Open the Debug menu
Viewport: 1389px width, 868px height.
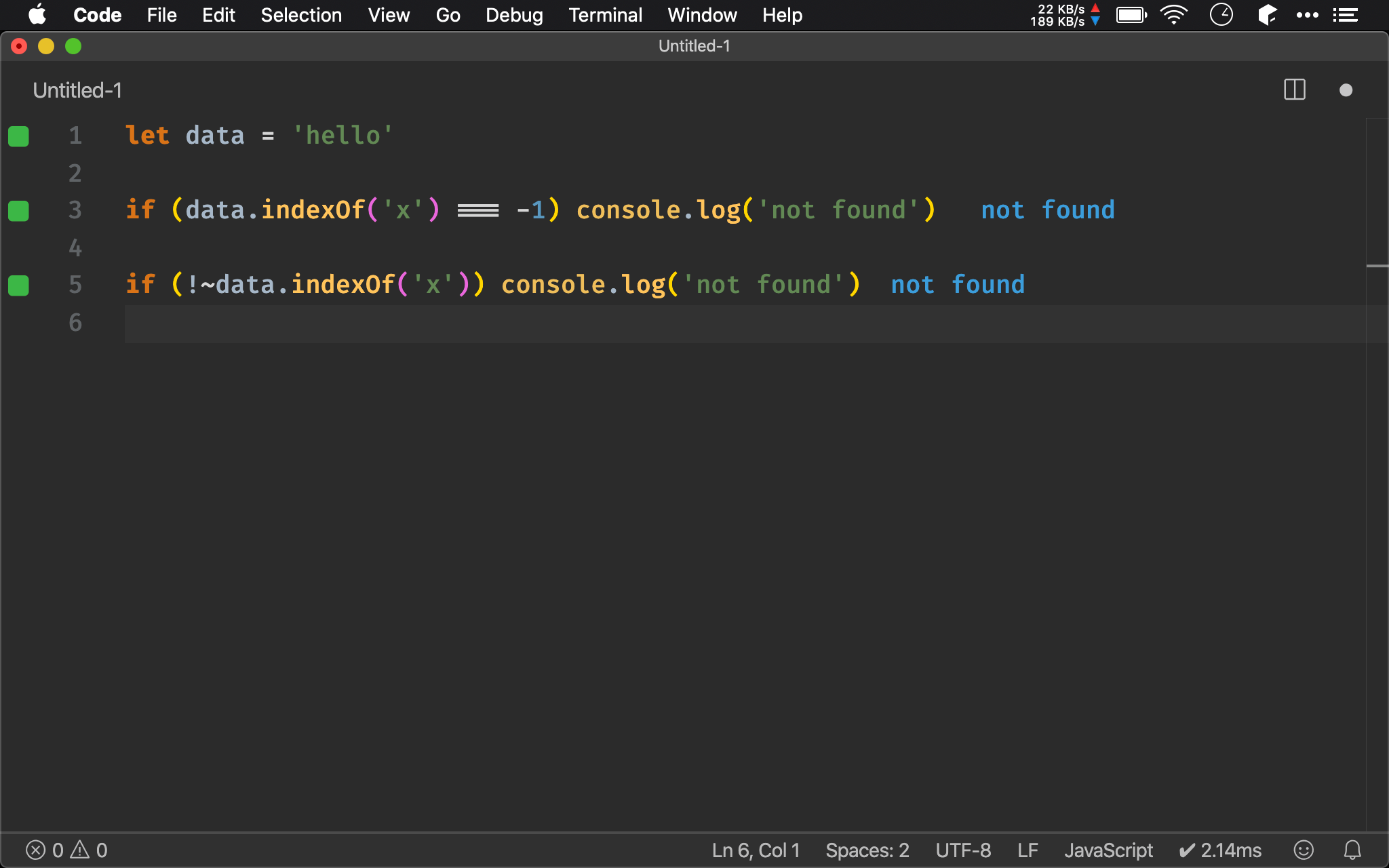512,15
